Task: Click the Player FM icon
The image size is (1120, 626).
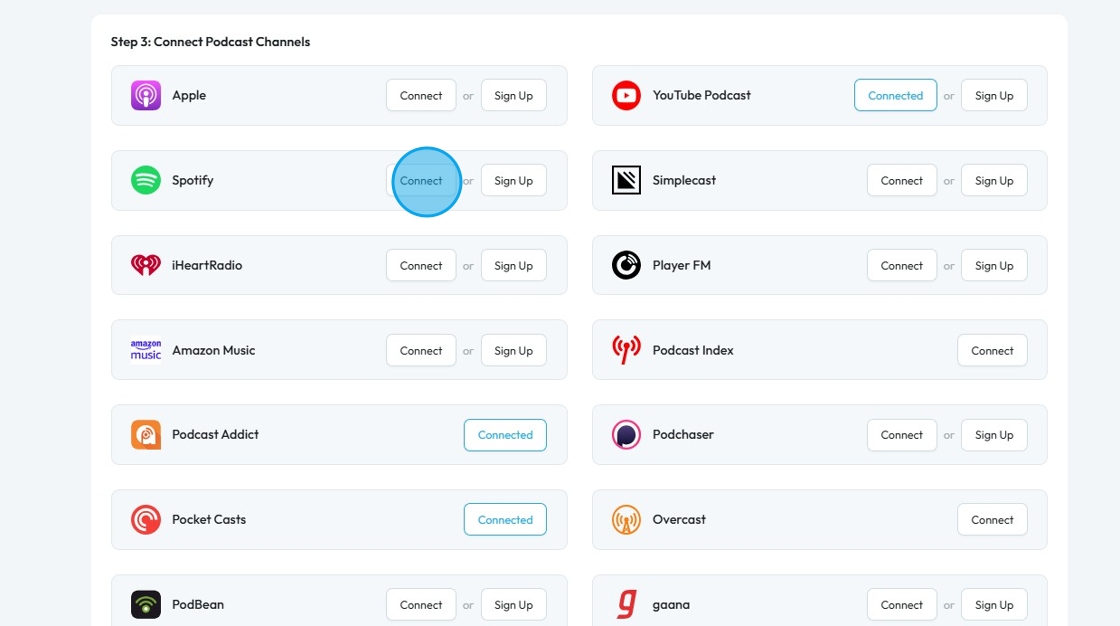Action: (x=626, y=265)
